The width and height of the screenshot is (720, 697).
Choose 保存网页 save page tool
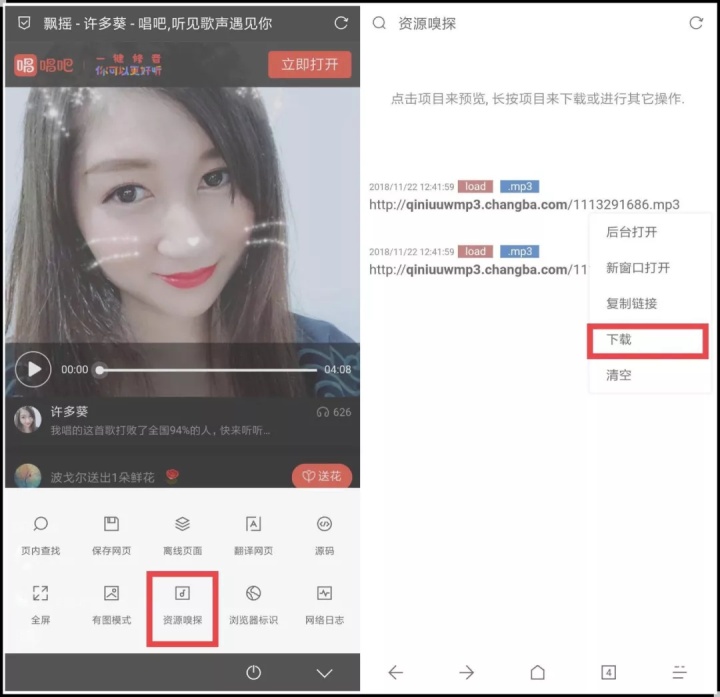point(111,535)
